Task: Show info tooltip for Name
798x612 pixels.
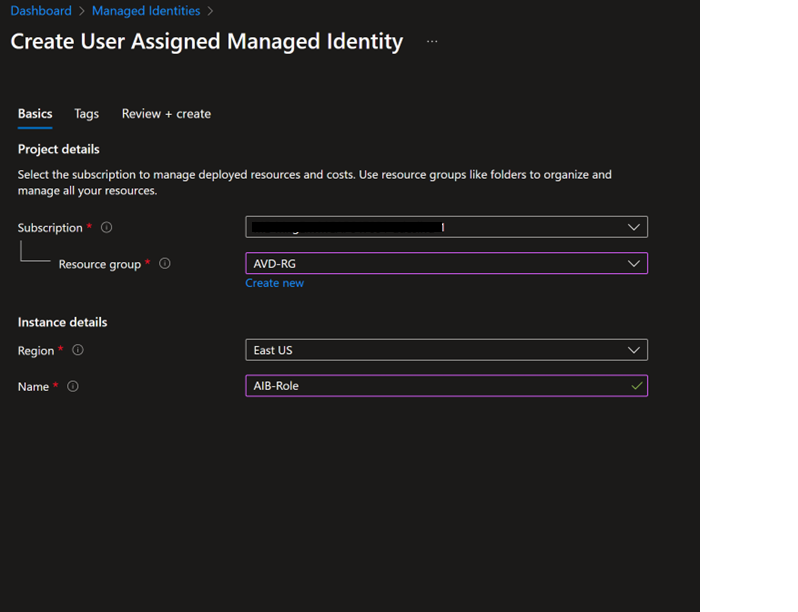Action: (73, 386)
